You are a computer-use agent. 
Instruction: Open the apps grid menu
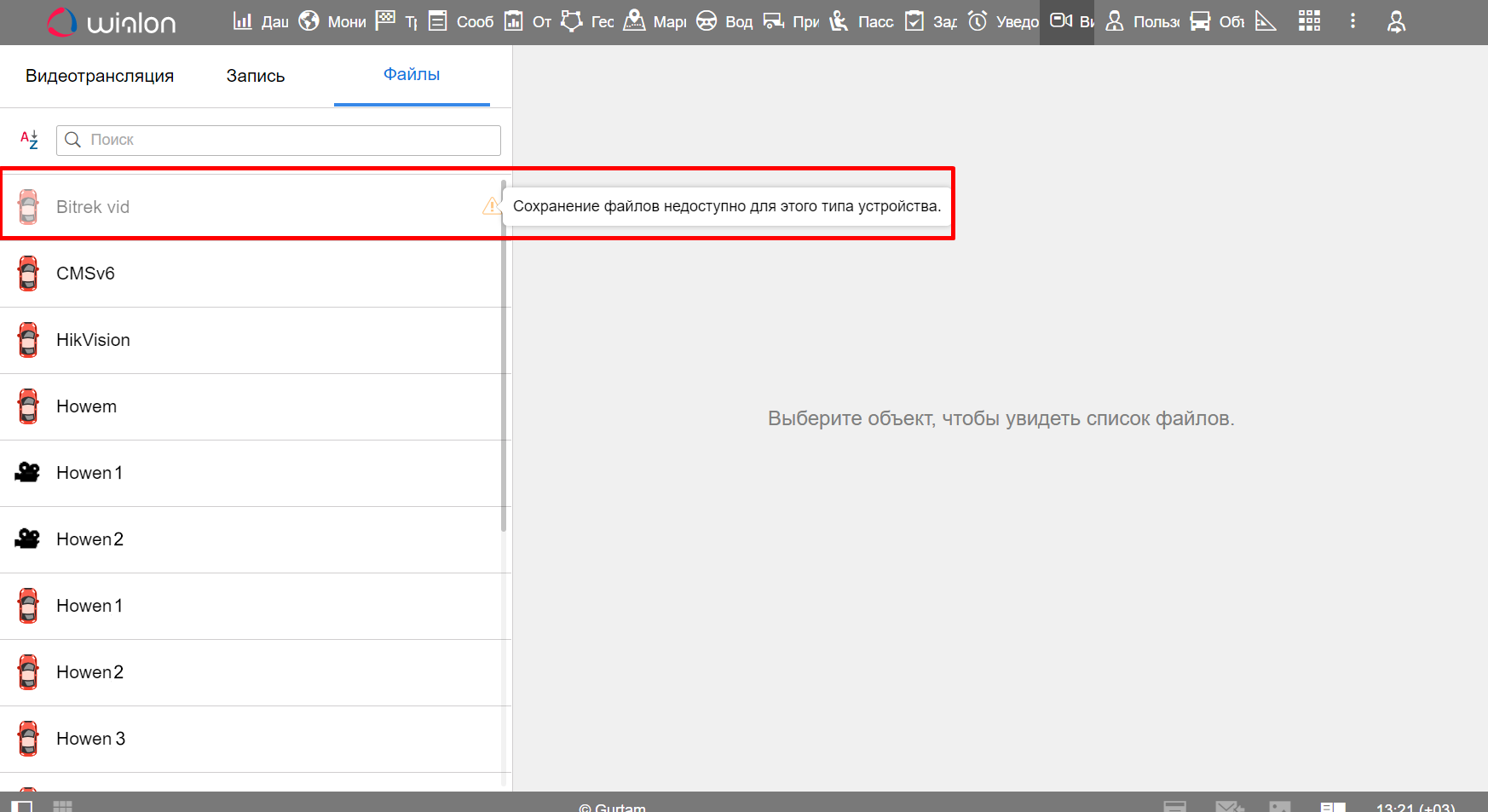tap(1309, 21)
